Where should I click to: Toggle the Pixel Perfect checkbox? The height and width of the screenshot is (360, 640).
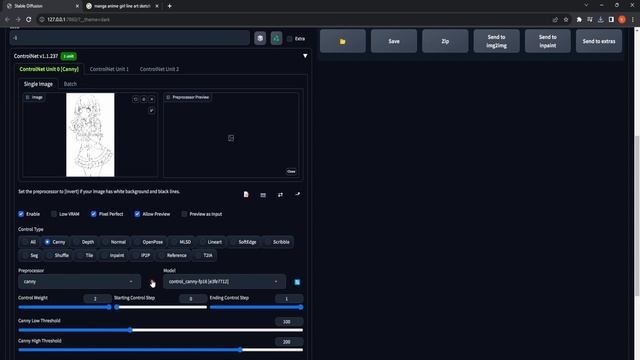(x=93, y=214)
